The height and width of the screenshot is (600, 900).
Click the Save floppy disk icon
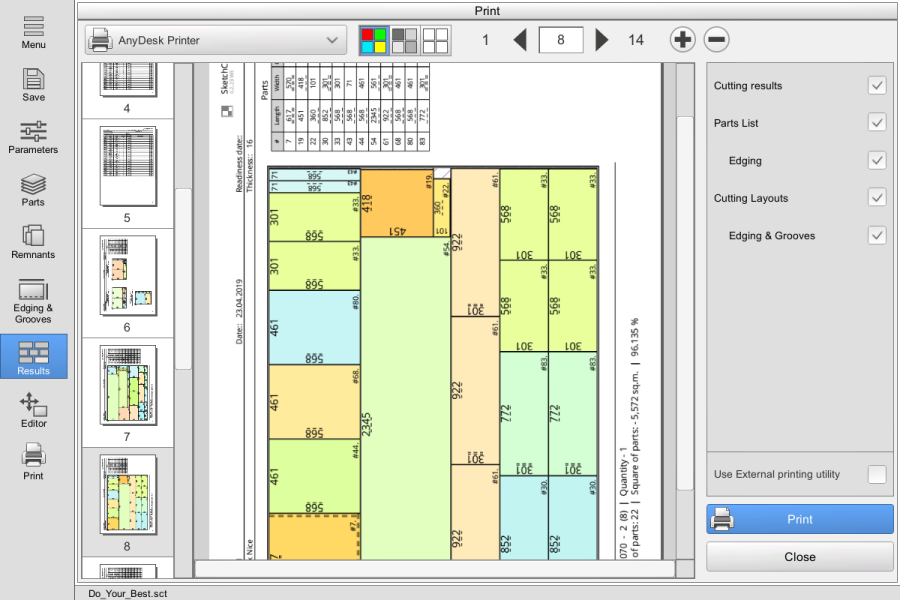tap(33, 85)
